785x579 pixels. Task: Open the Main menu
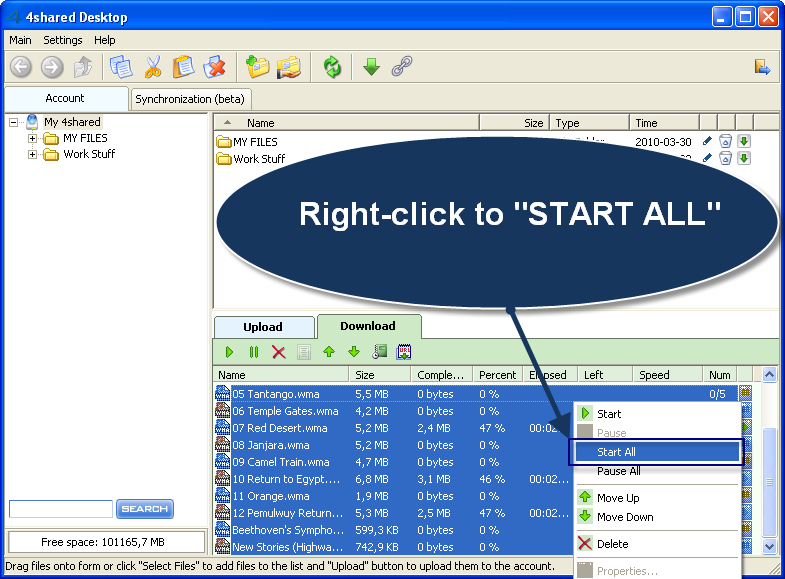(x=20, y=40)
